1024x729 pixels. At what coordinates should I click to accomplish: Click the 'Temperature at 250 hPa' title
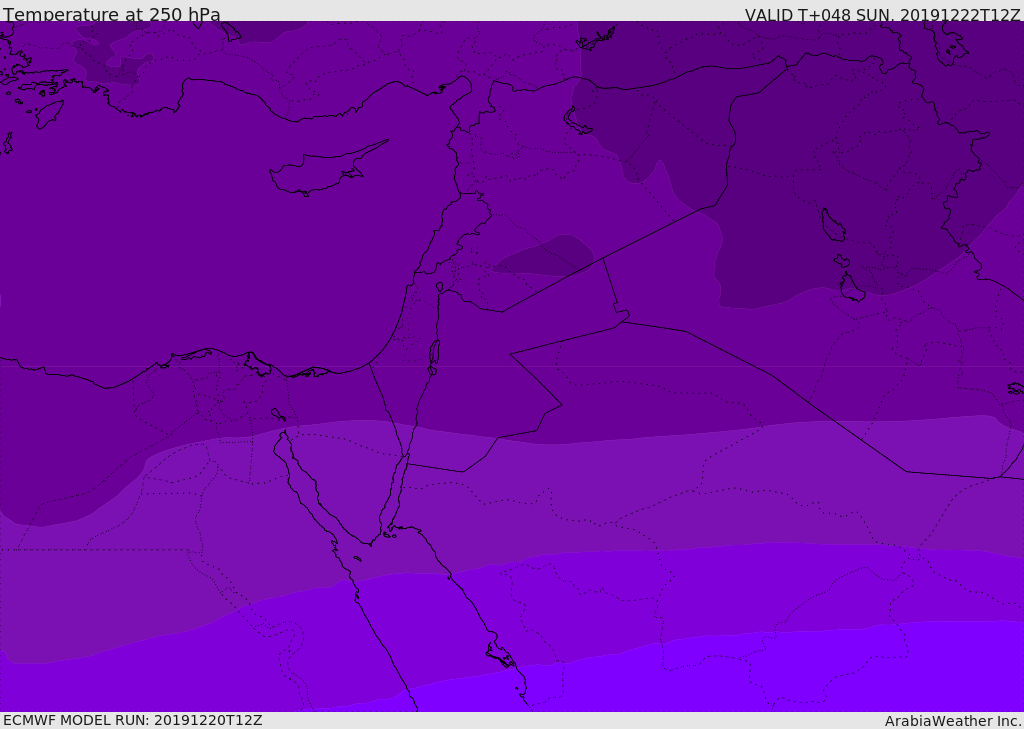click(x=112, y=14)
